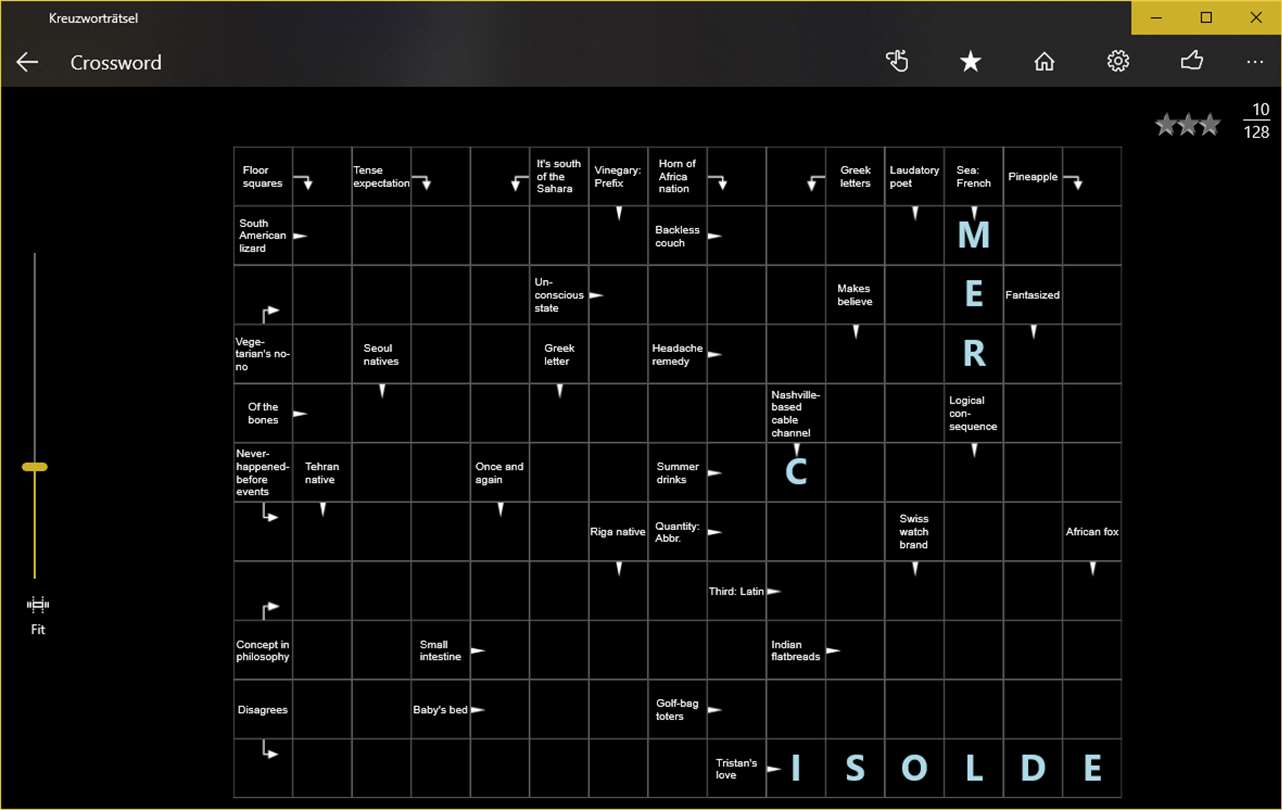Minimize the Kreuzworträtsel window
The image size is (1282, 810).
[x=1157, y=18]
